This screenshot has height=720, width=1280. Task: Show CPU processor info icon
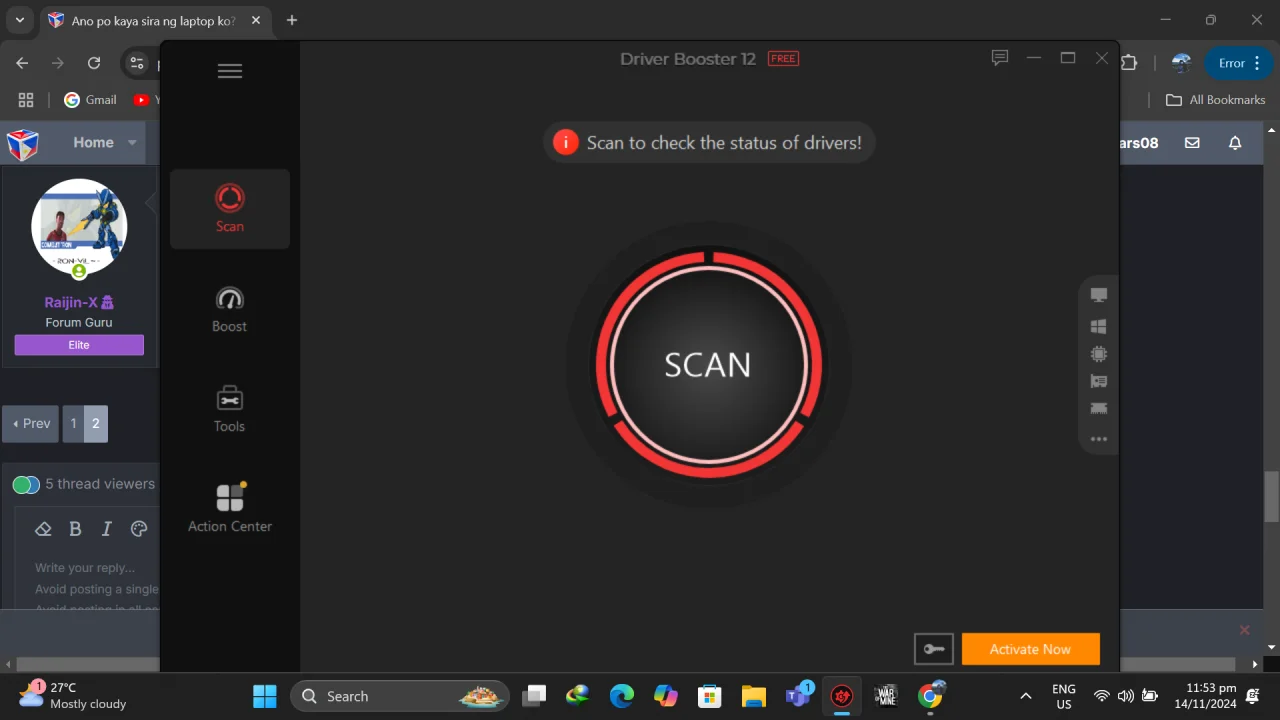pos(1099,354)
